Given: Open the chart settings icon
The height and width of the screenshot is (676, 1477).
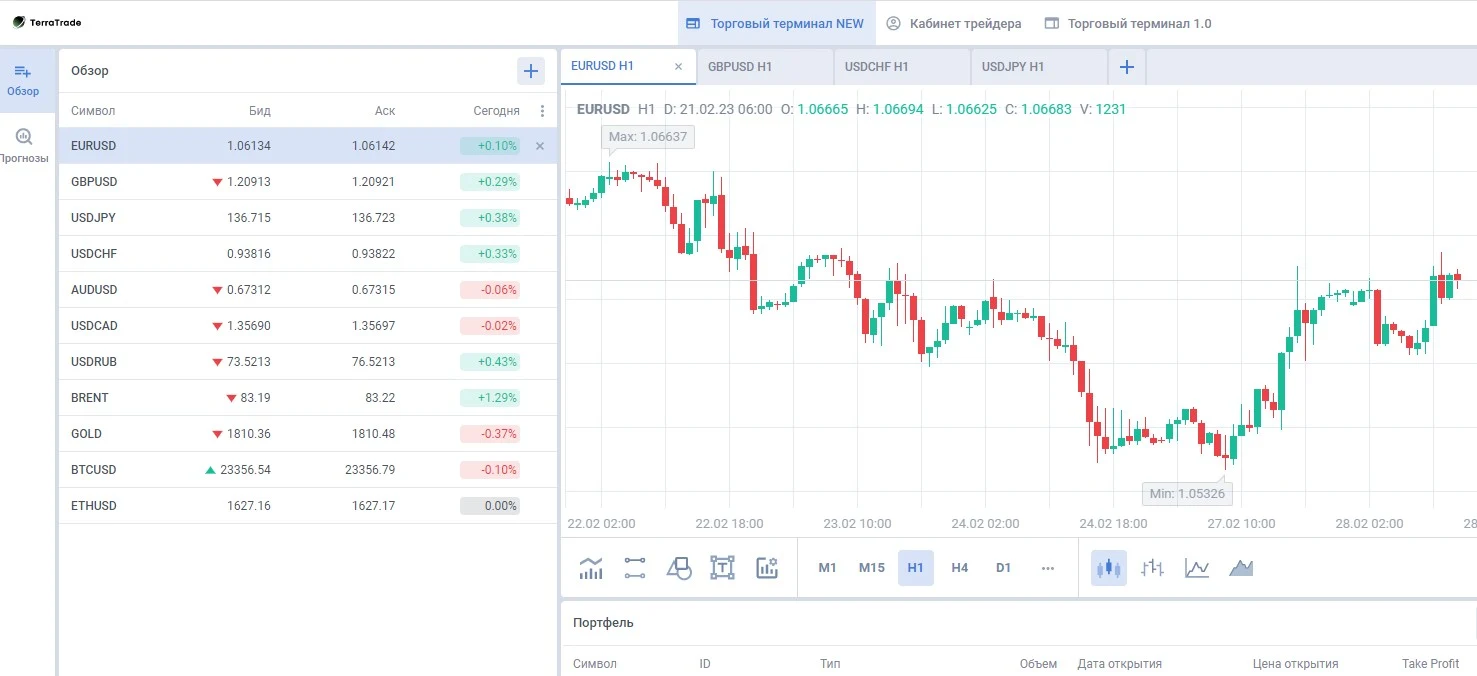Looking at the screenshot, I should coord(767,568).
